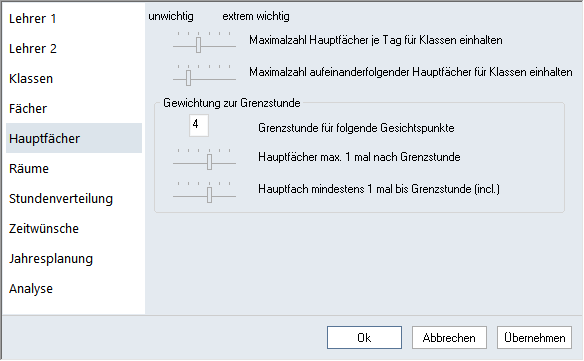Open the Lehrer 1 settings page
This screenshot has width=584, height=361.
(x=32, y=19)
